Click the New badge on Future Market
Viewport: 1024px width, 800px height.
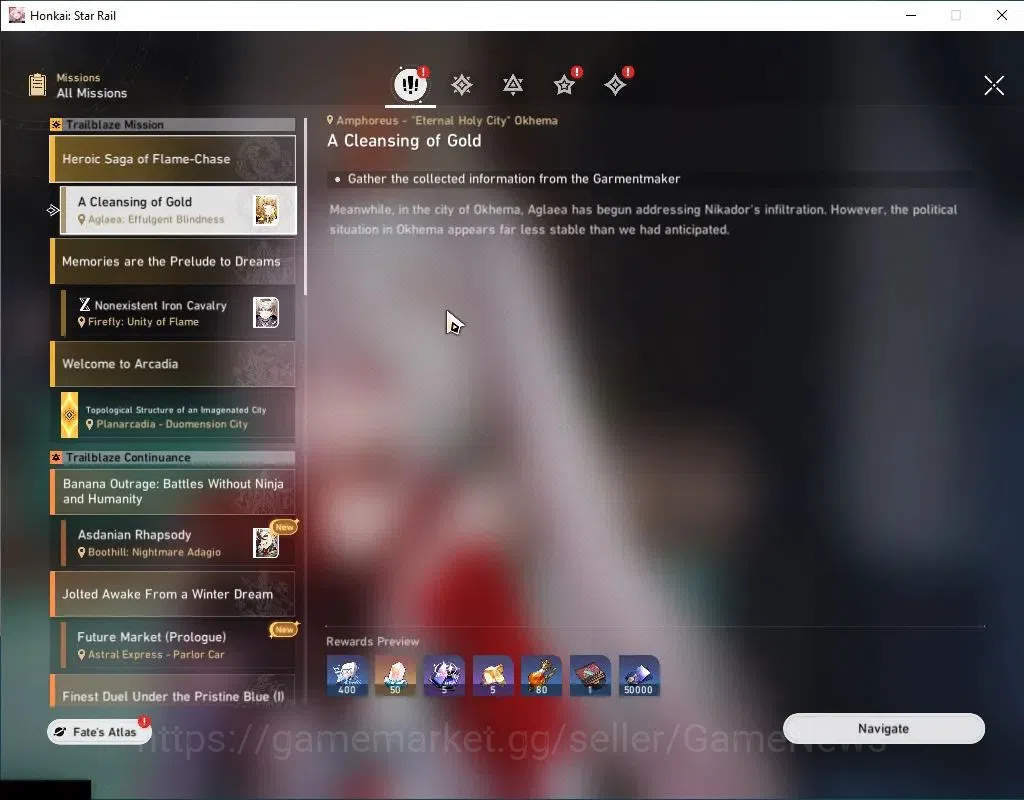284,629
